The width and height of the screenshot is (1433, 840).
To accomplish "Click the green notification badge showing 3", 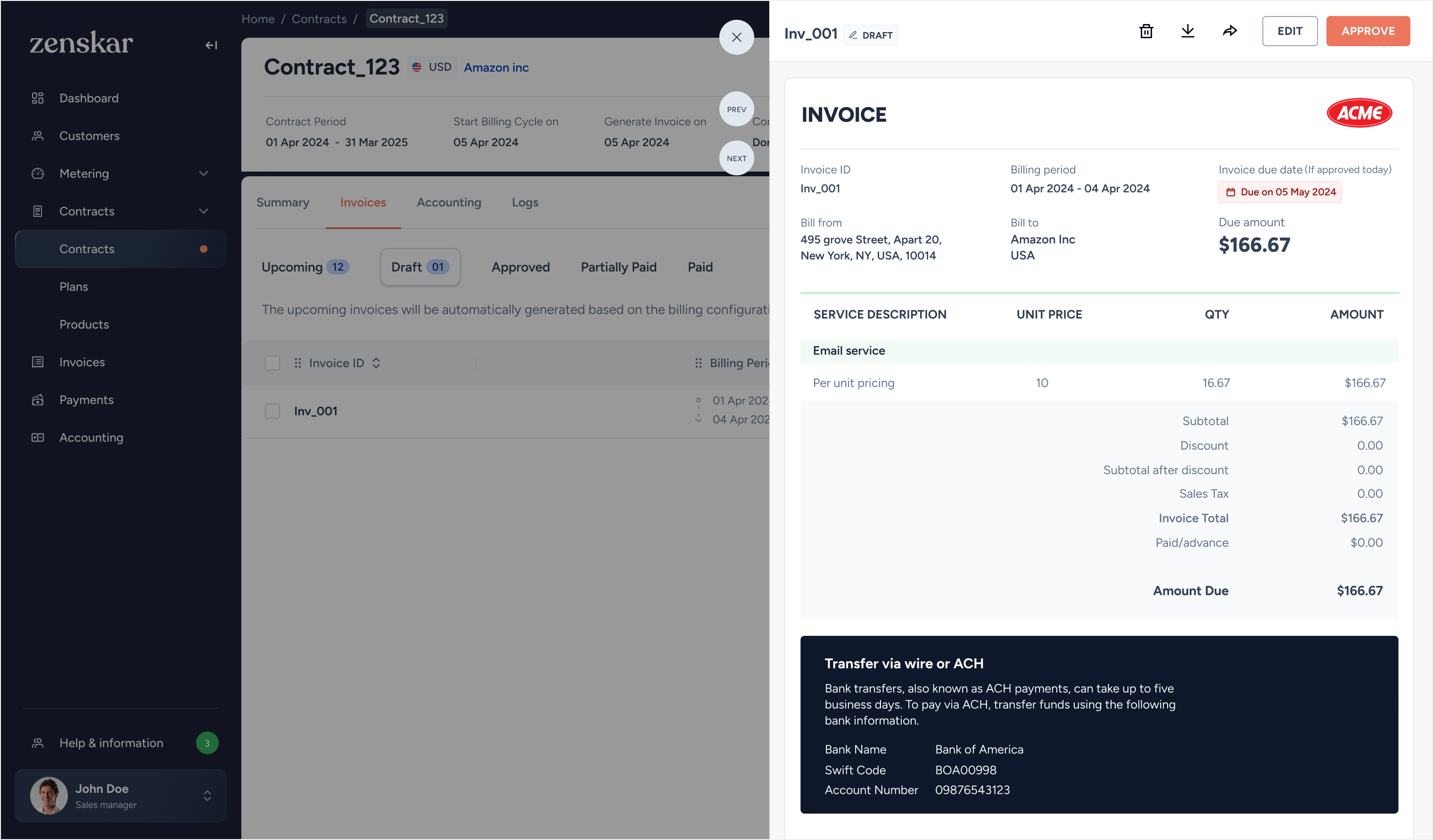I will pos(207,743).
